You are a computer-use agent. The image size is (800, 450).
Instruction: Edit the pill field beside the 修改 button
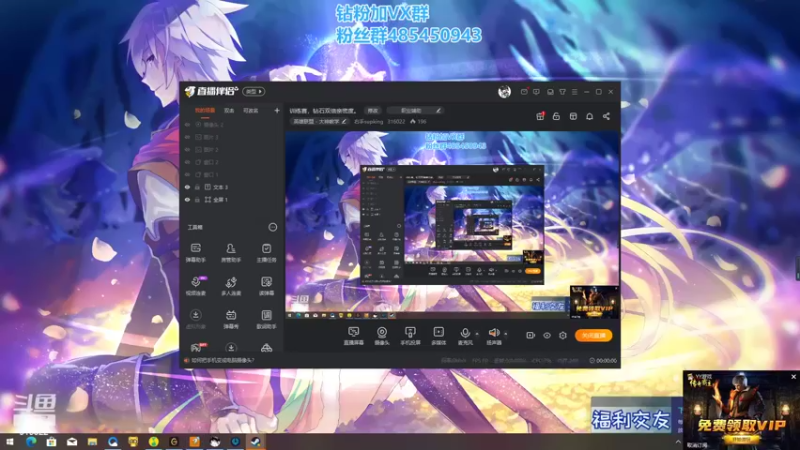tap(415, 110)
